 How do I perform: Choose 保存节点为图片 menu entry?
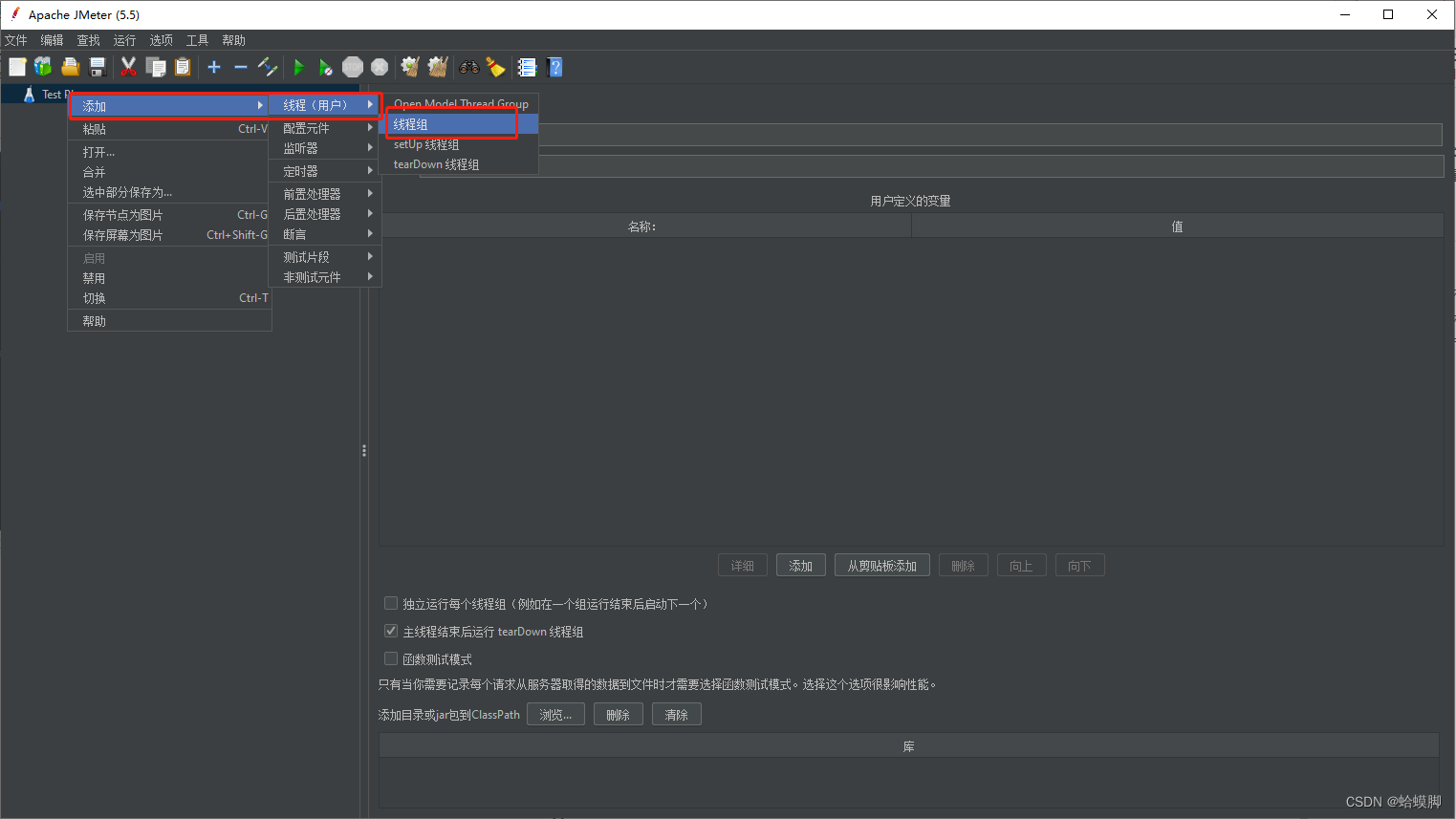[169, 215]
